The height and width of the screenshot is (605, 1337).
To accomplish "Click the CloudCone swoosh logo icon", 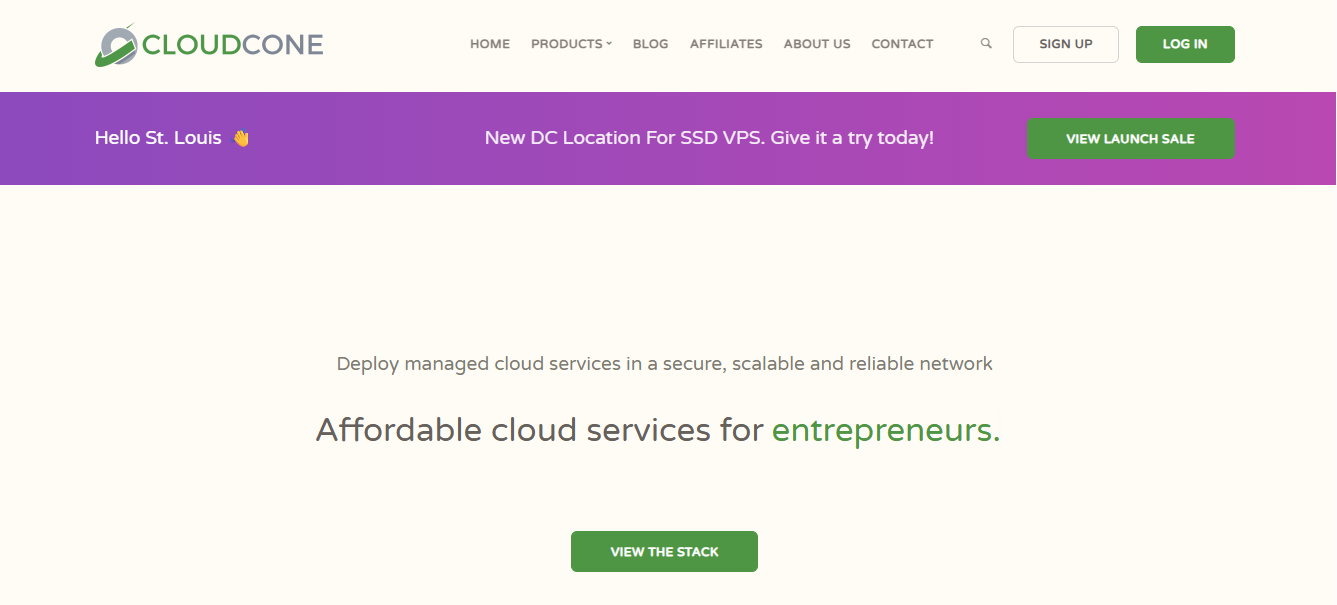I will [x=116, y=45].
